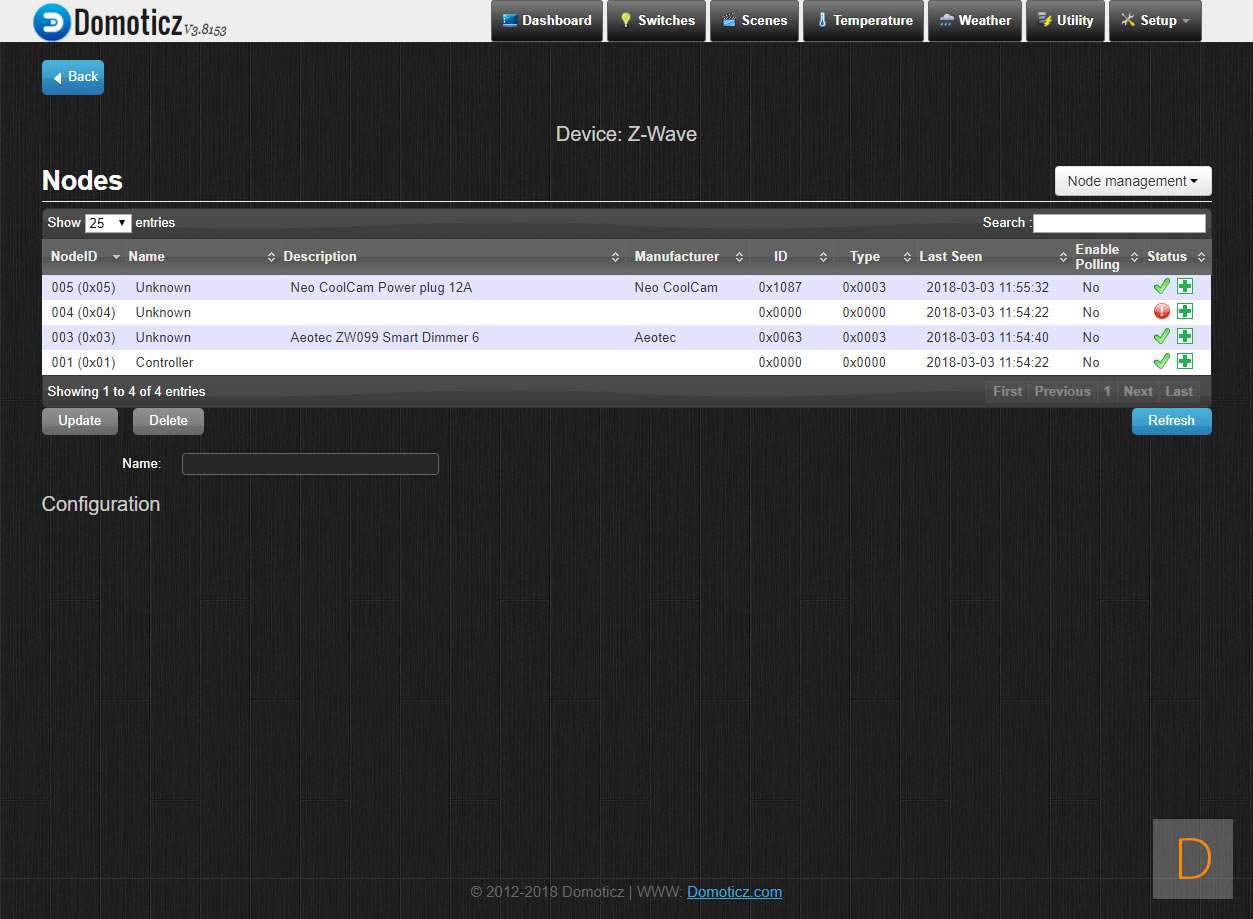The height and width of the screenshot is (919, 1253).
Task: Click green checkmark for Neo CoolCam node
Action: (1161, 287)
